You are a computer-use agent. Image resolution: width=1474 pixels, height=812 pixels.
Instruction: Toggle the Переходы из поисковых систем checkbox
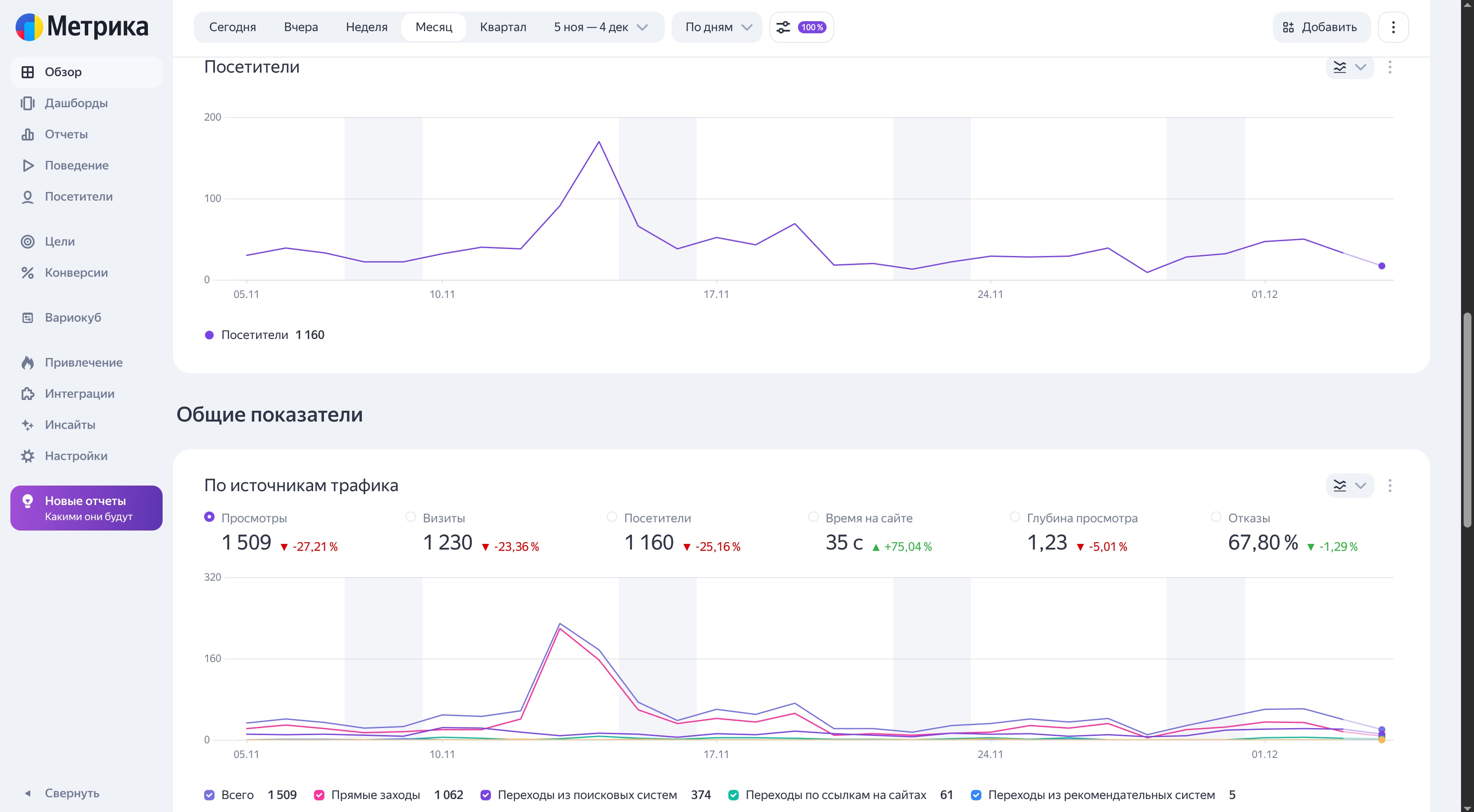tap(486, 795)
